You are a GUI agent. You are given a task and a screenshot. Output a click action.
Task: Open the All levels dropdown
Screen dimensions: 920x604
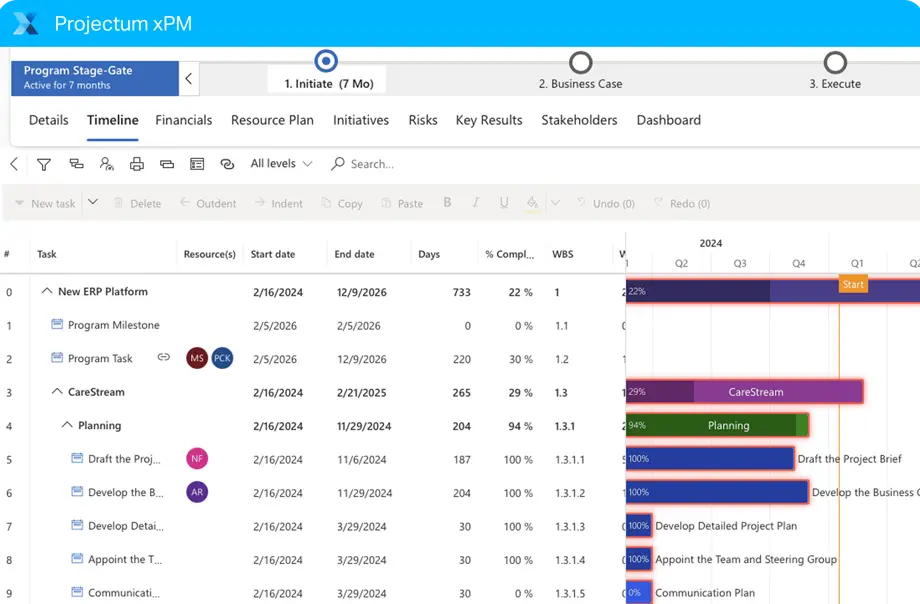[x=281, y=164]
